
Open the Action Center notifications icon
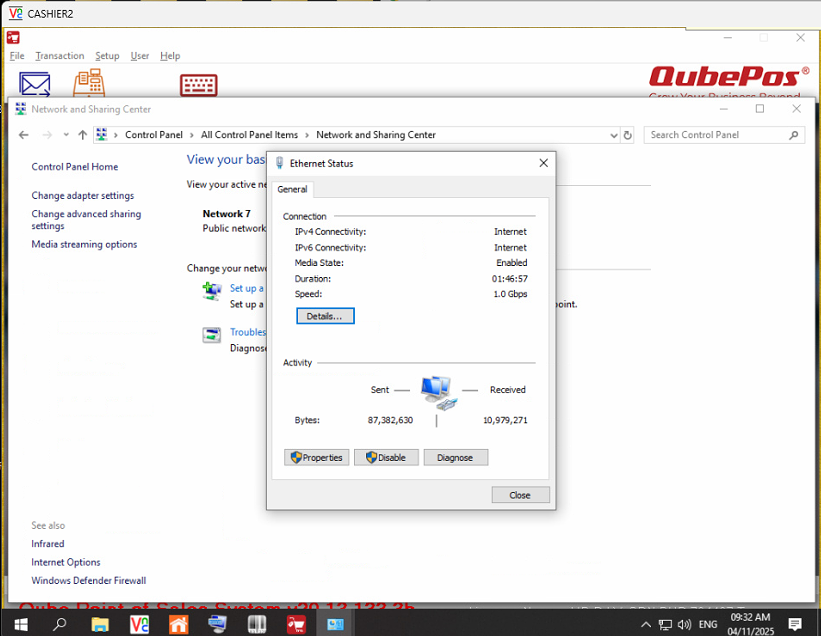click(795, 624)
